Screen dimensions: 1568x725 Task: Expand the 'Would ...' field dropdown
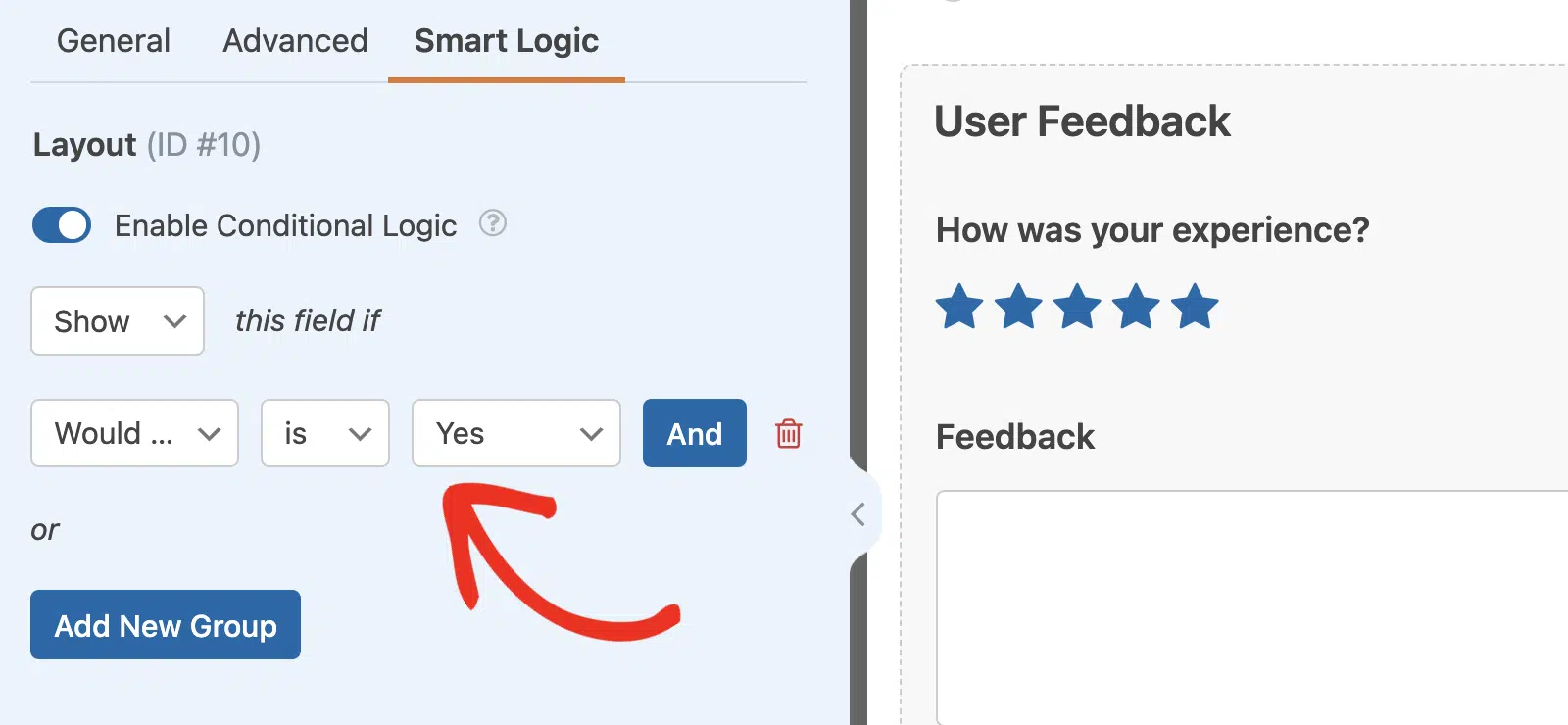[134, 433]
